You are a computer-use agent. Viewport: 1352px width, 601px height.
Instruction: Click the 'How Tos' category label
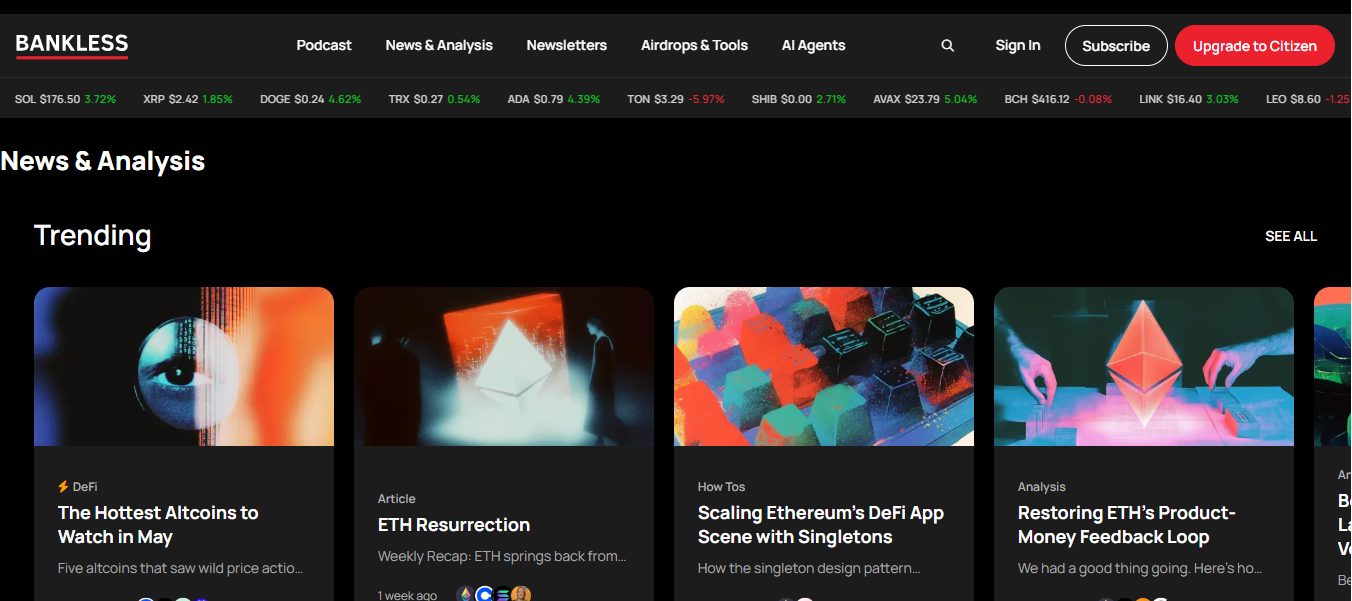tap(721, 487)
